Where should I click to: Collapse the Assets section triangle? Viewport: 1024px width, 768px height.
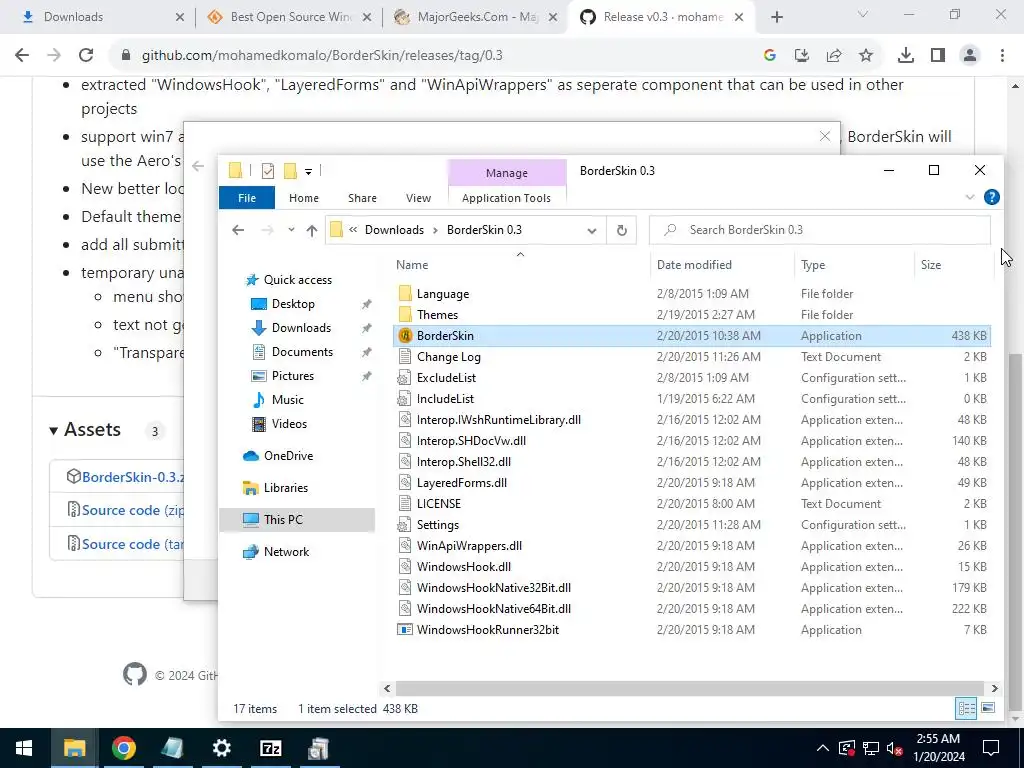(x=54, y=430)
